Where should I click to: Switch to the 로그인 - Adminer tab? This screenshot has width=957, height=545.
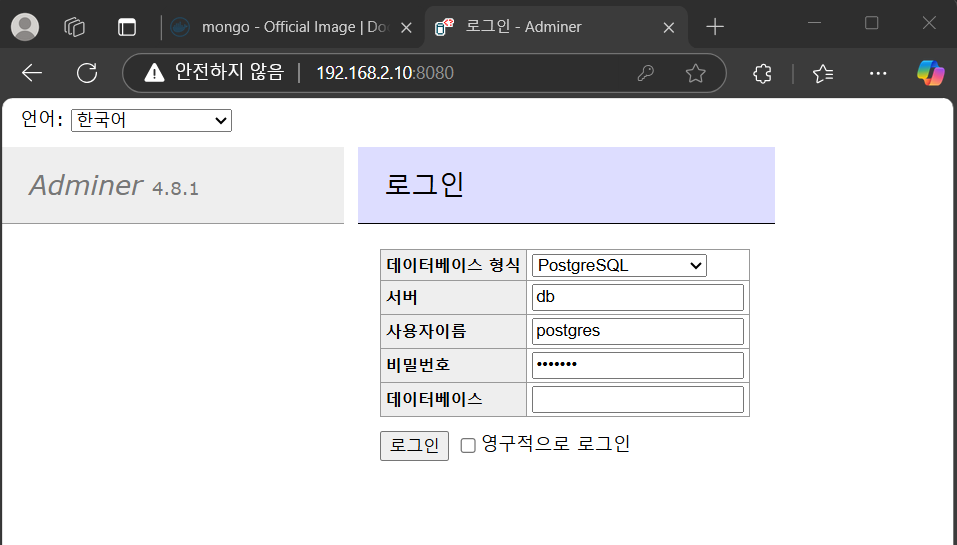pos(555,27)
